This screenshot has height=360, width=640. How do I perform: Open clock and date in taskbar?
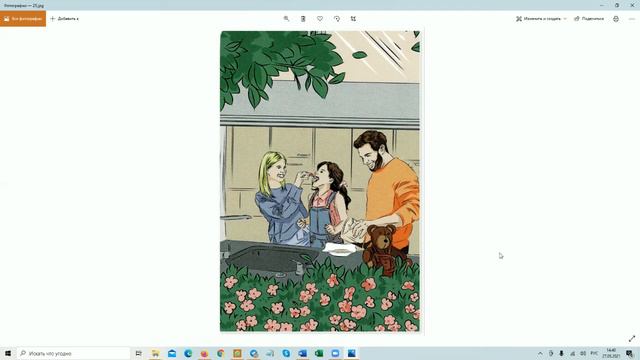[x=611, y=353]
